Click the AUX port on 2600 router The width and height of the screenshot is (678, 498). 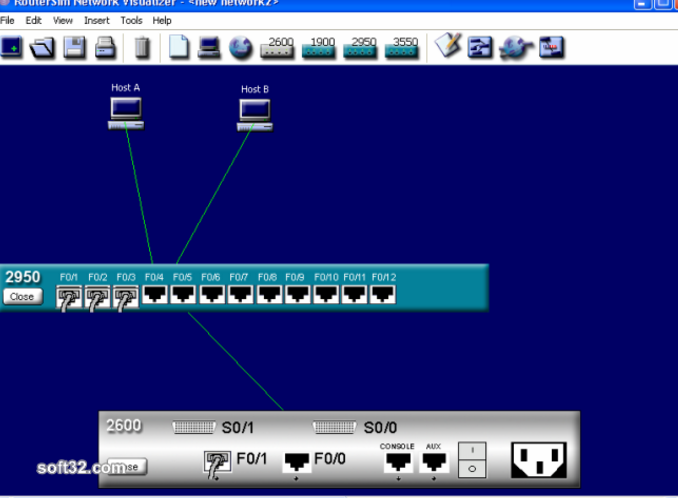coord(434,462)
